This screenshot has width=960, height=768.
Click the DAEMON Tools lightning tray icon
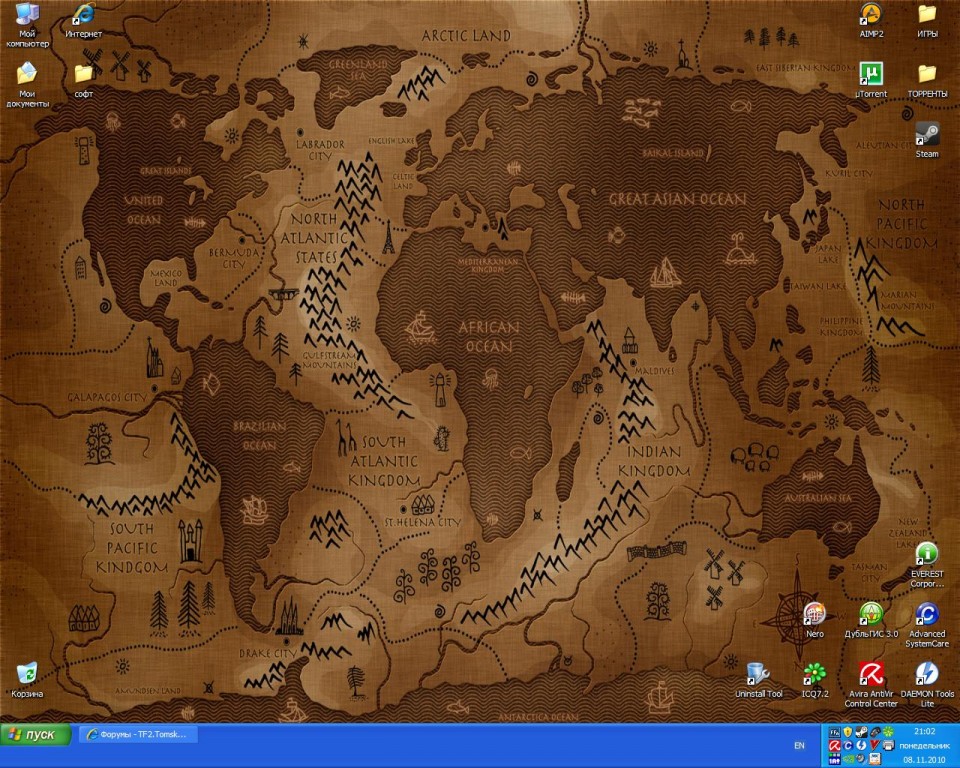(x=861, y=745)
